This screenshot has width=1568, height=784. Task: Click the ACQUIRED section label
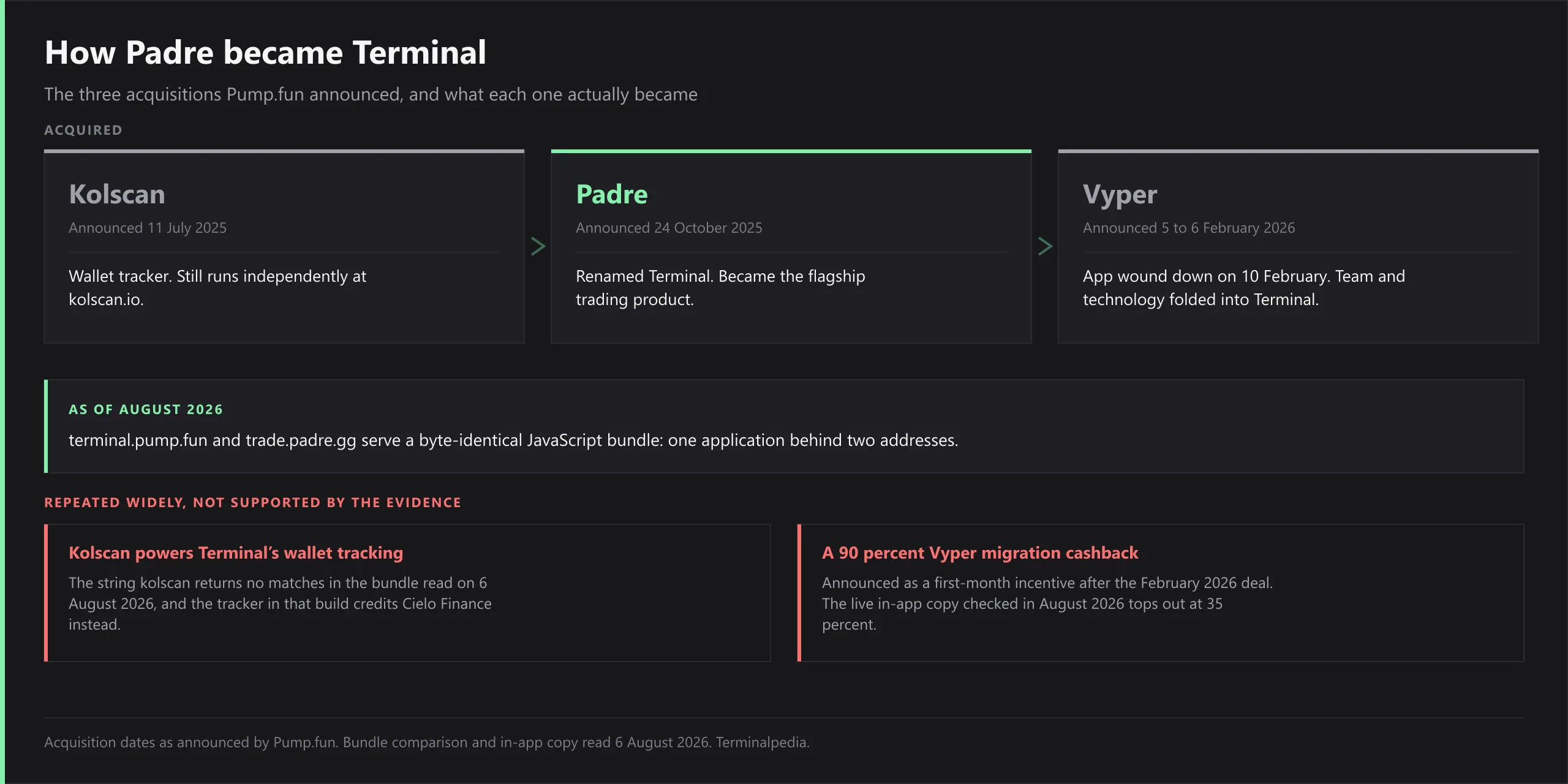(83, 130)
